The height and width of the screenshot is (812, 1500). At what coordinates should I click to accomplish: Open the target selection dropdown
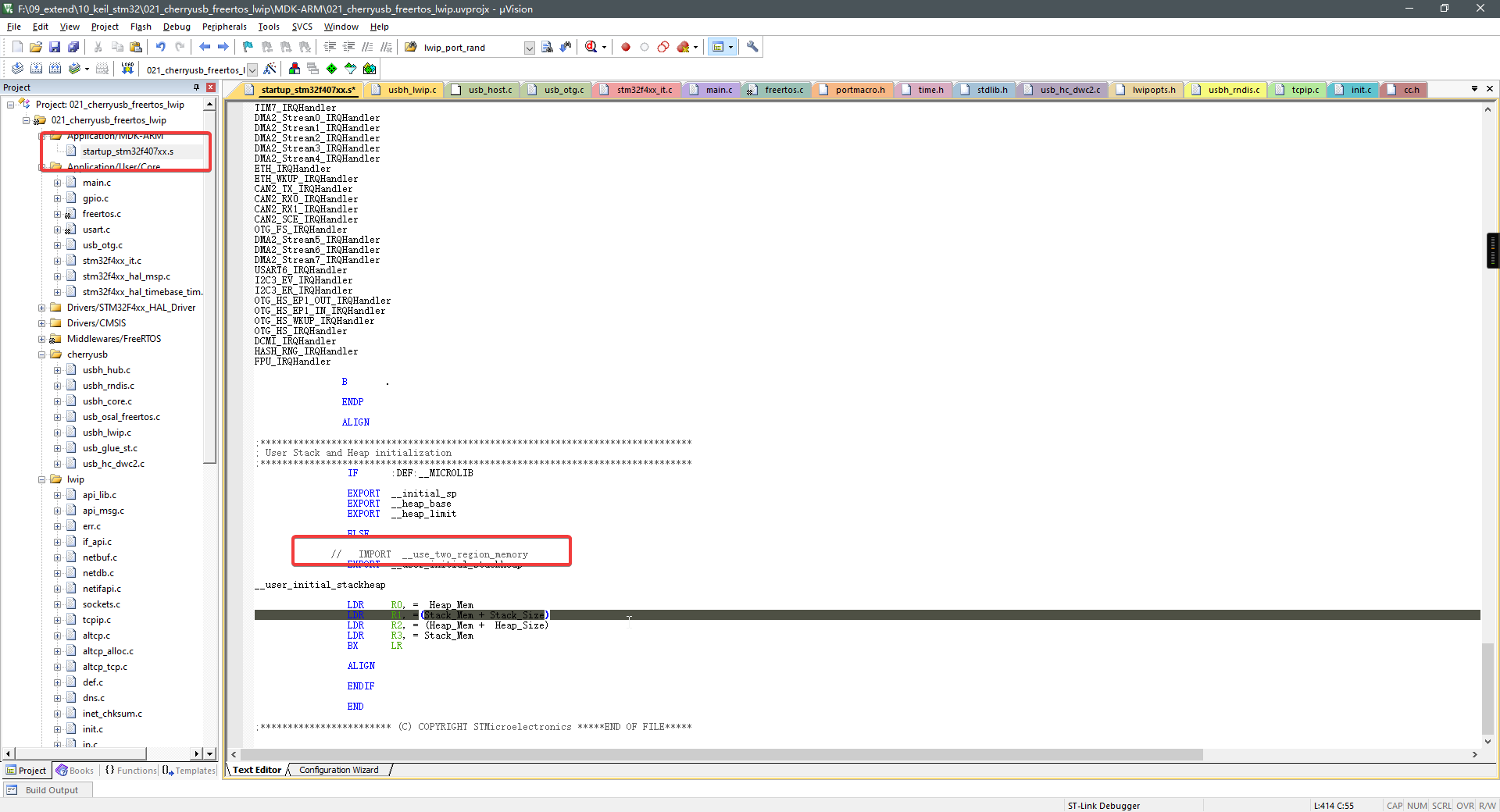252,69
